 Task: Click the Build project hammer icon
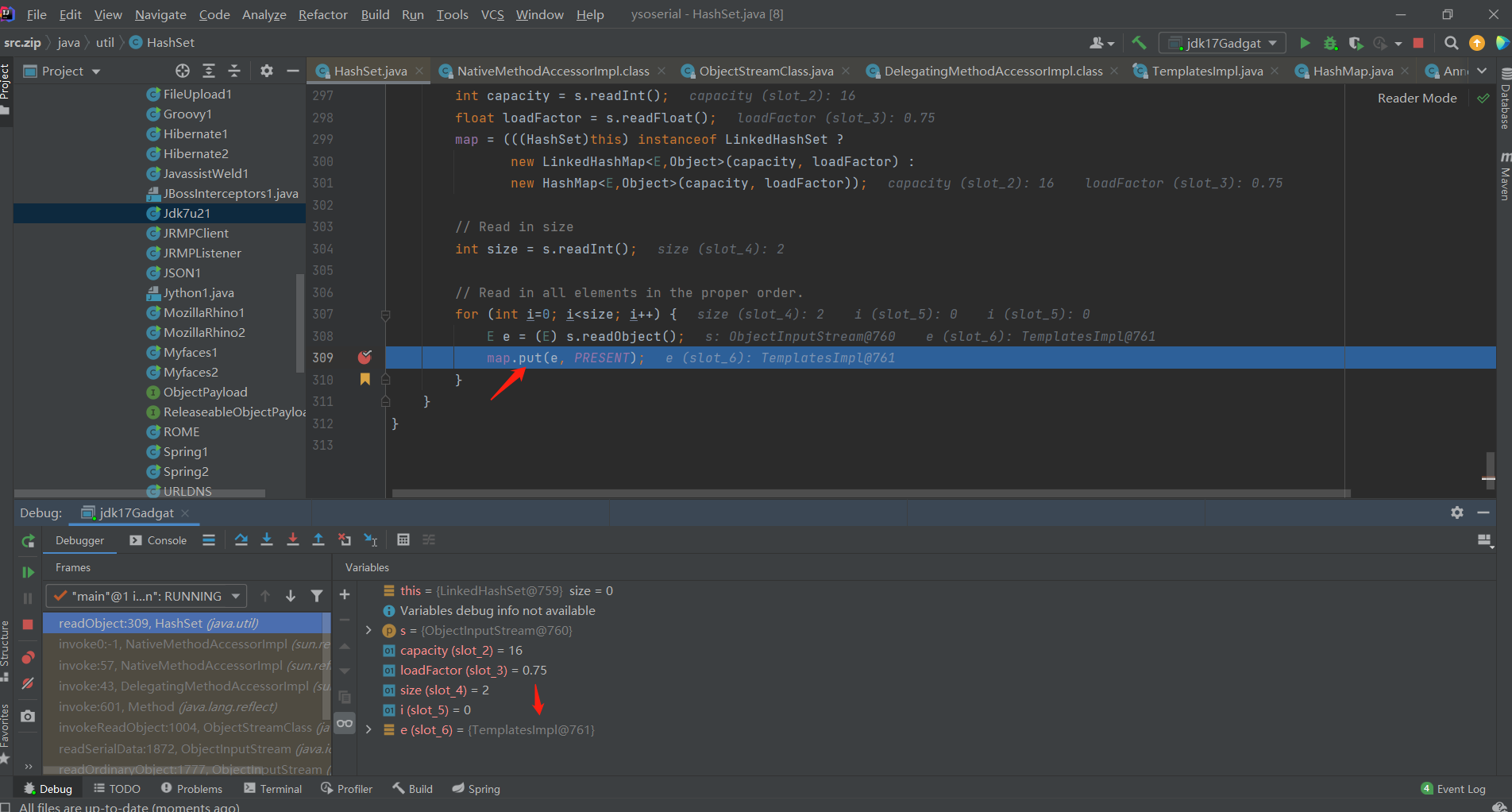pos(1139,43)
